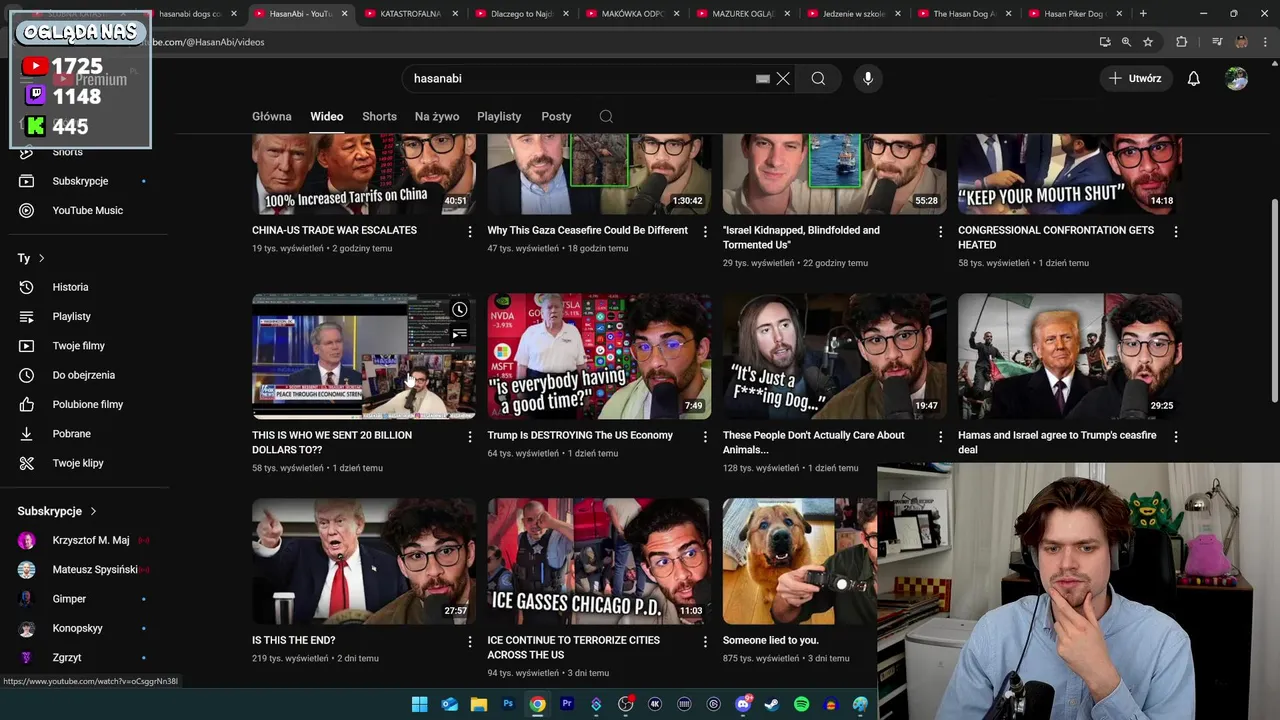Image resolution: width=1280 pixels, height=720 pixels.
Task: Open more options for Trump DESTROYING Economy video
Action: click(x=705, y=436)
